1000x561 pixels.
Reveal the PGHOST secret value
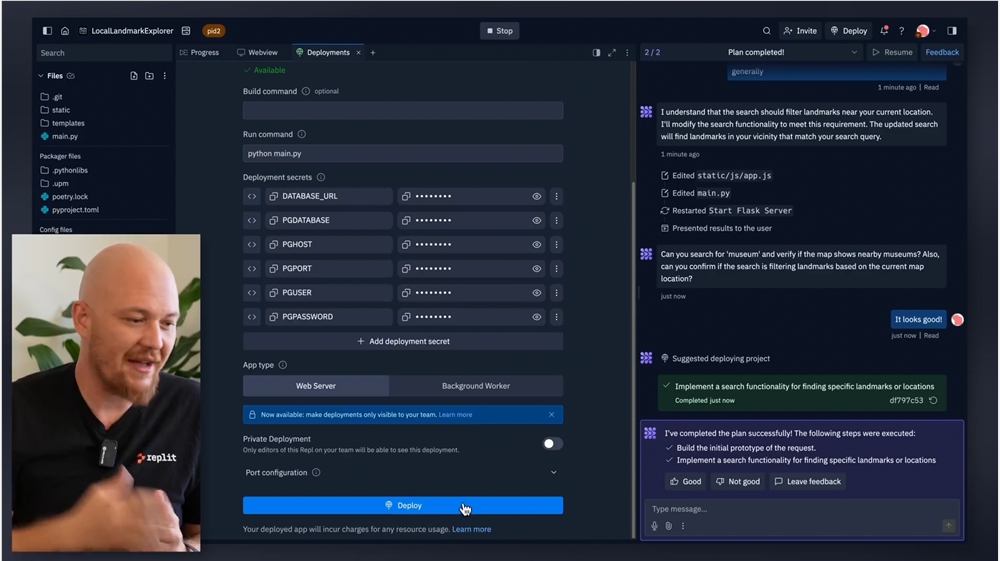tap(537, 245)
